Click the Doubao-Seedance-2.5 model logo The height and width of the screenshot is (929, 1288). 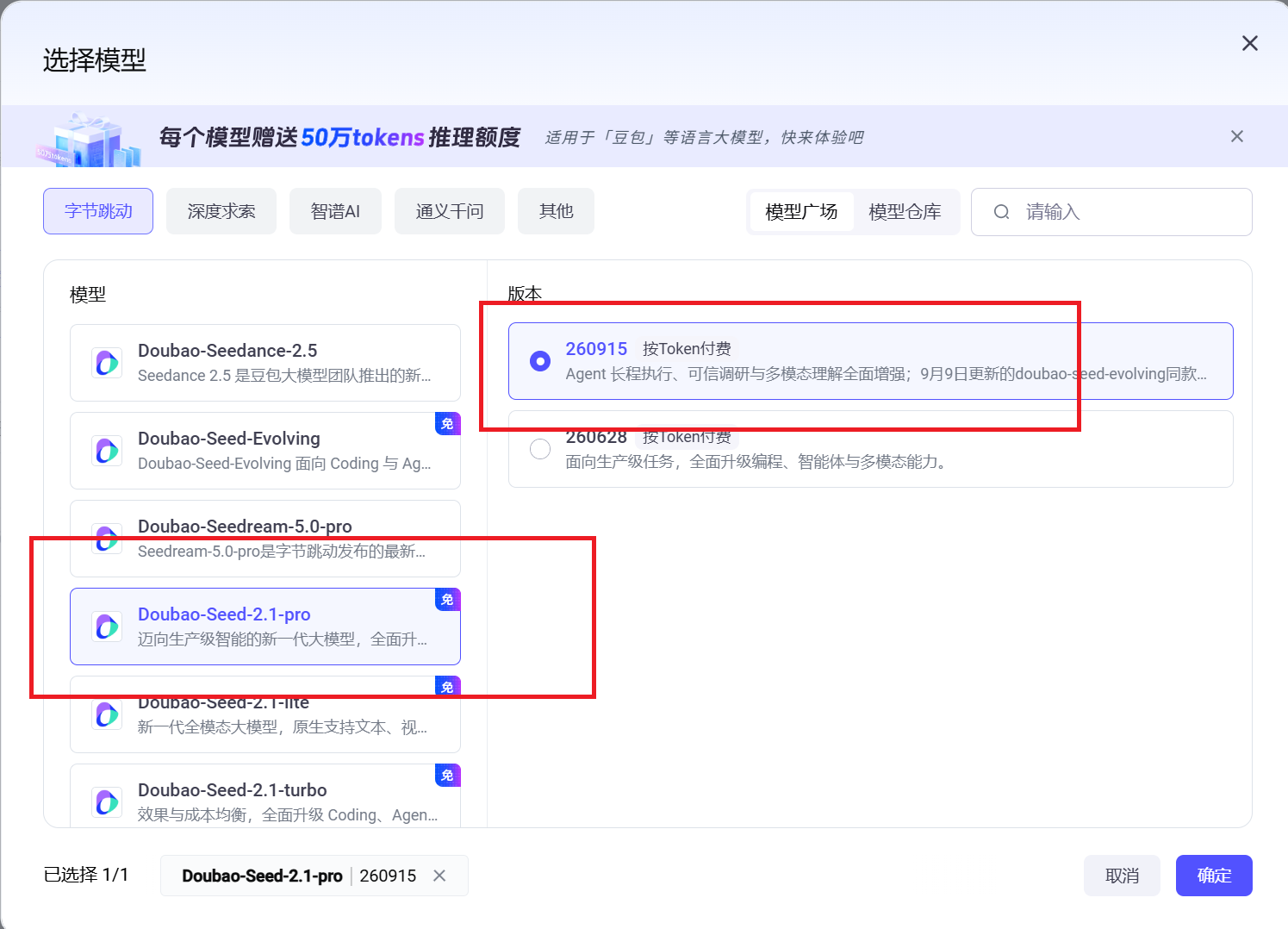(x=107, y=363)
